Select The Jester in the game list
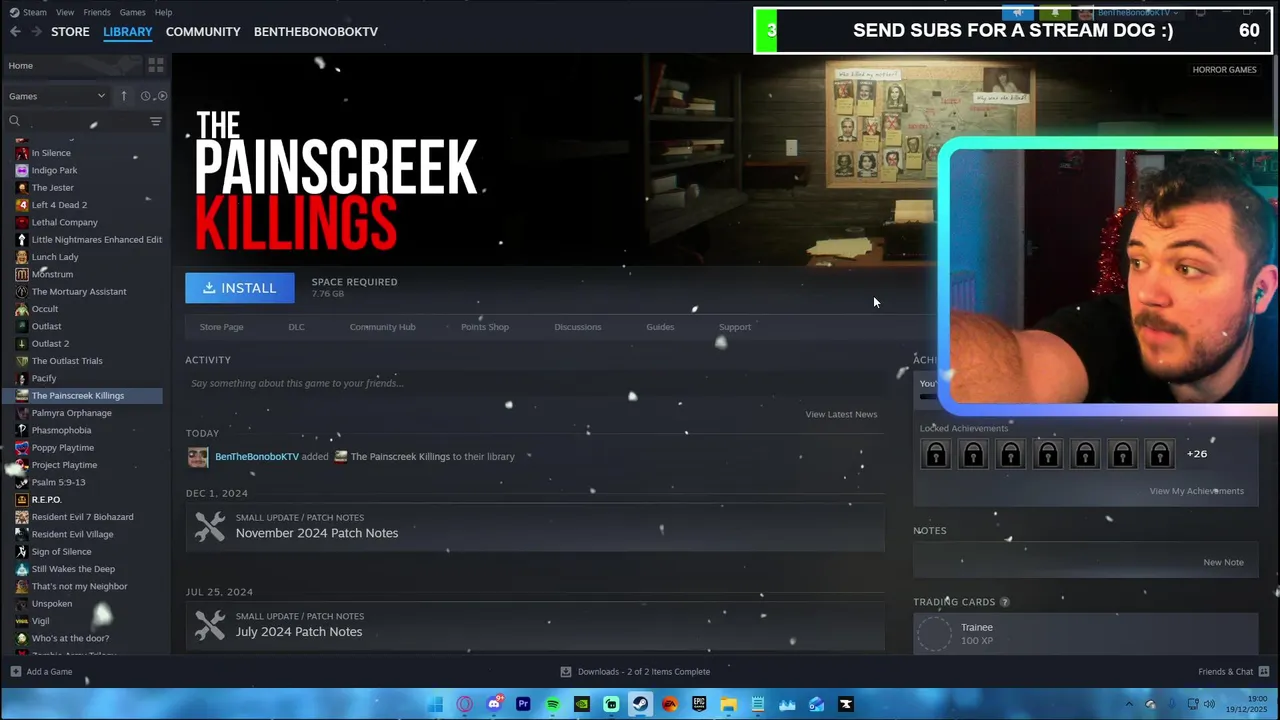The image size is (1280, 720). coord(52,188)
